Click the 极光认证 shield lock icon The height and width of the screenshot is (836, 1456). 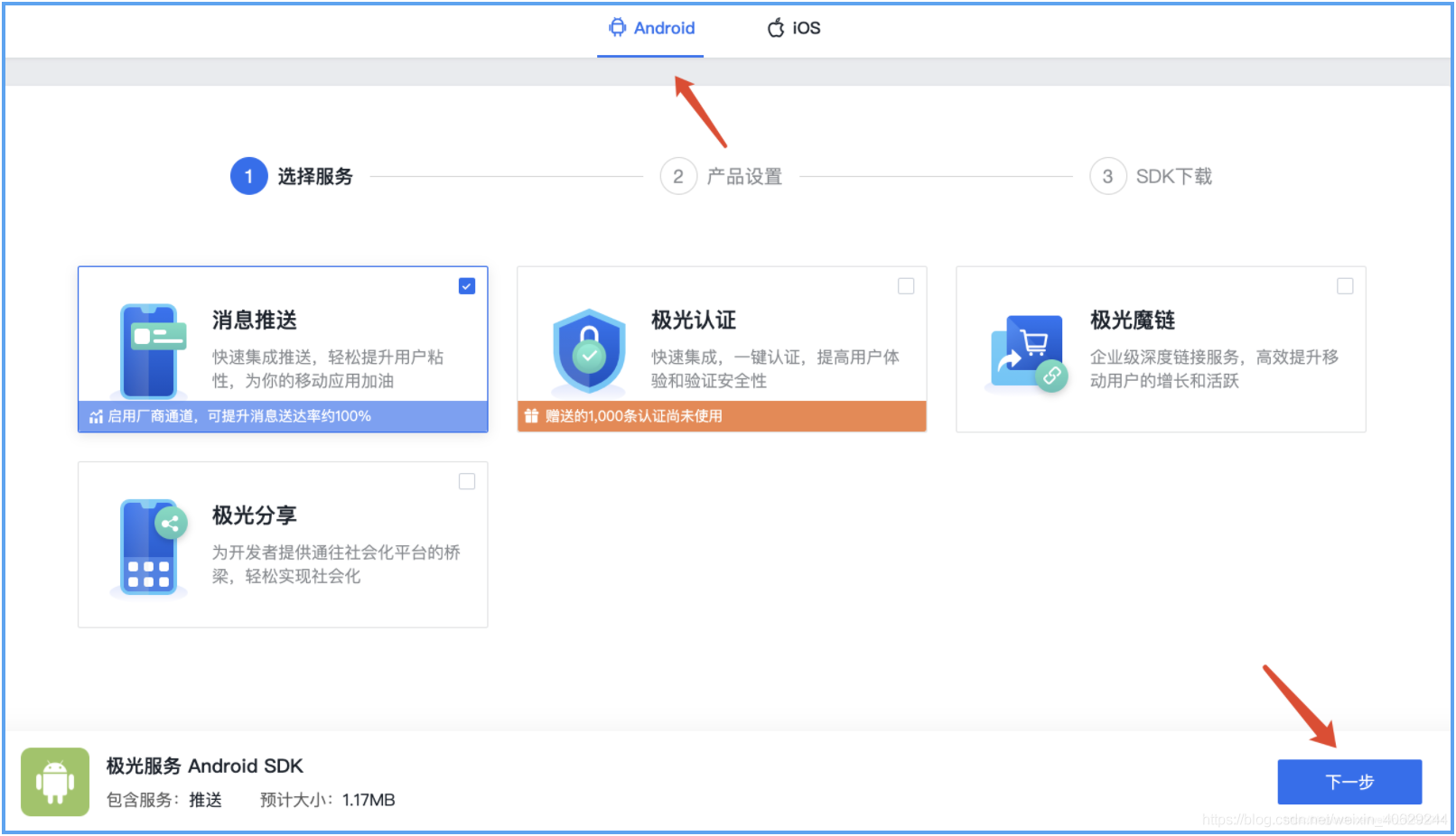589,352
